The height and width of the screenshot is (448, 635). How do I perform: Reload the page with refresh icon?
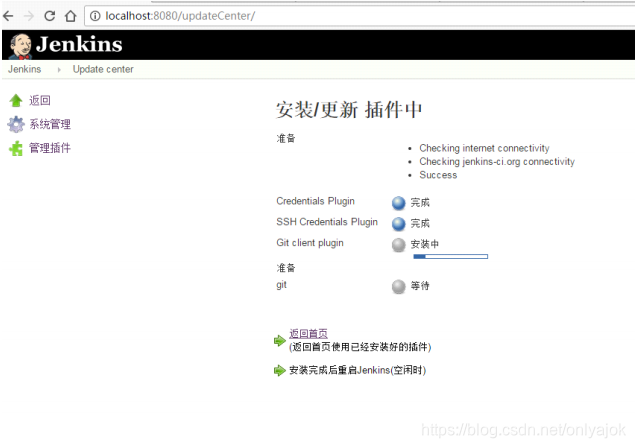49,16
